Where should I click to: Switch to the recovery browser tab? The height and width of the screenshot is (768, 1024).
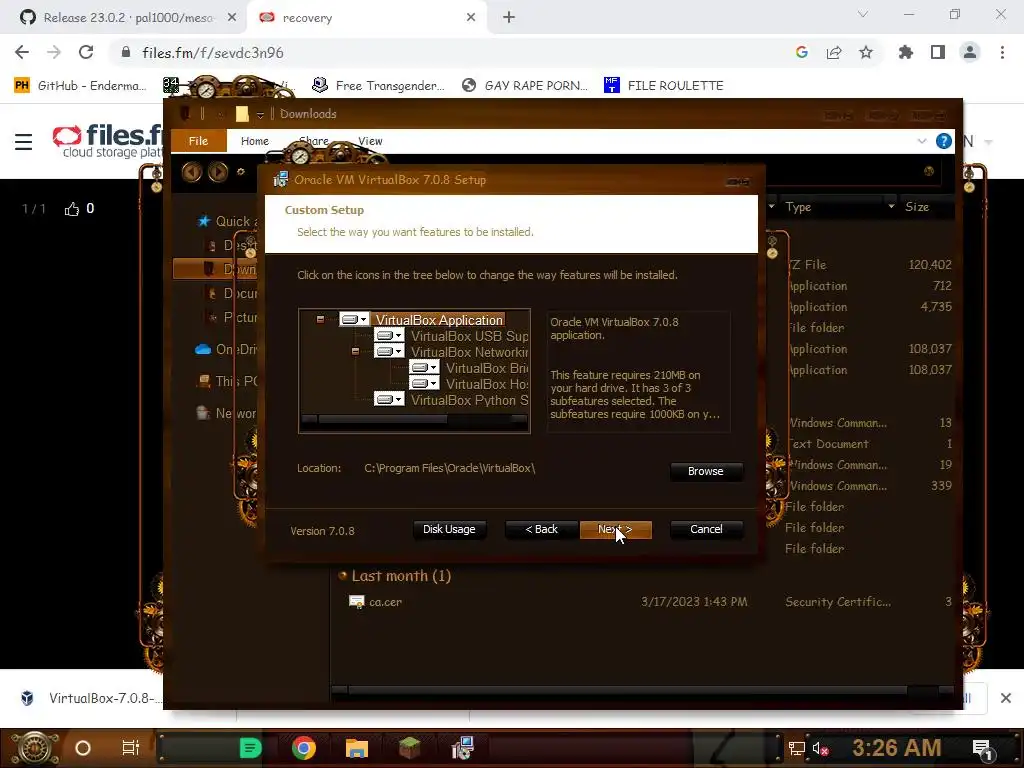[x=367, y=18]
